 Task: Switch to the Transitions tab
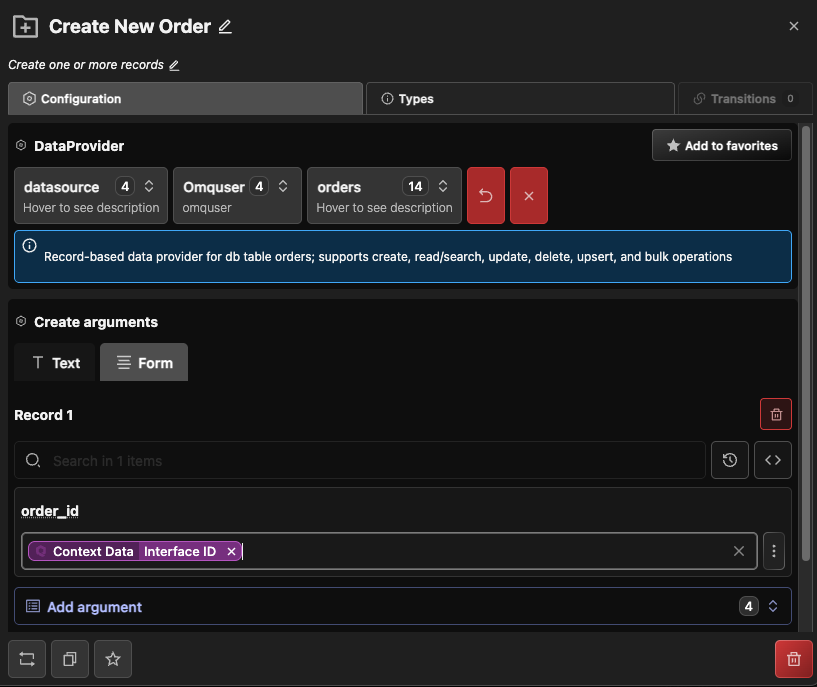[744, 99]
